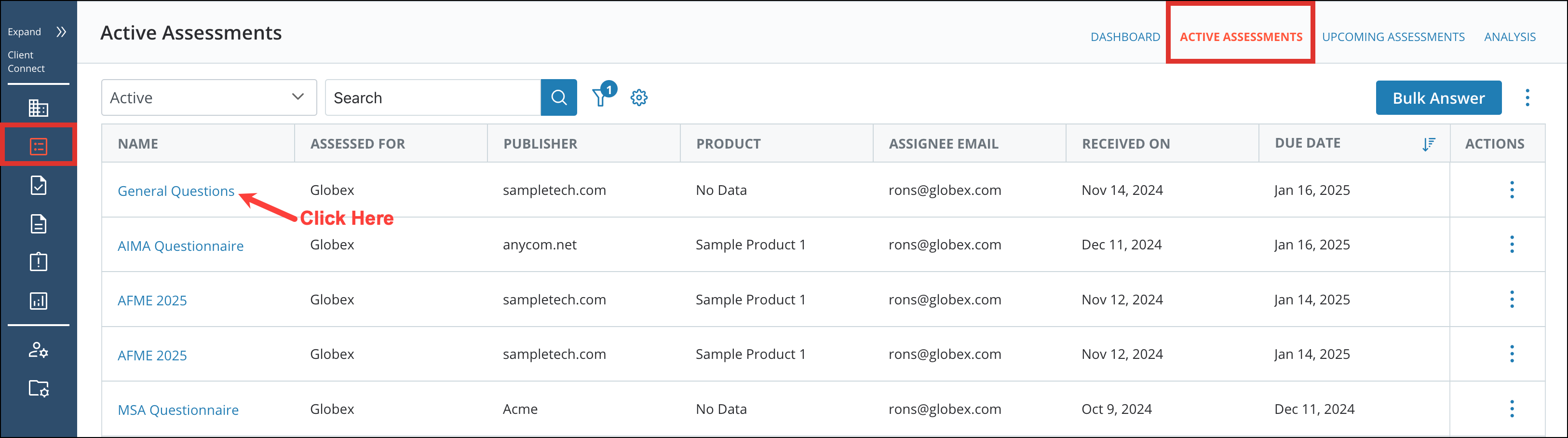This screenshot has width=1568, height=438.
Task: Click the building icon in sidebar
Action: [39, 108]
